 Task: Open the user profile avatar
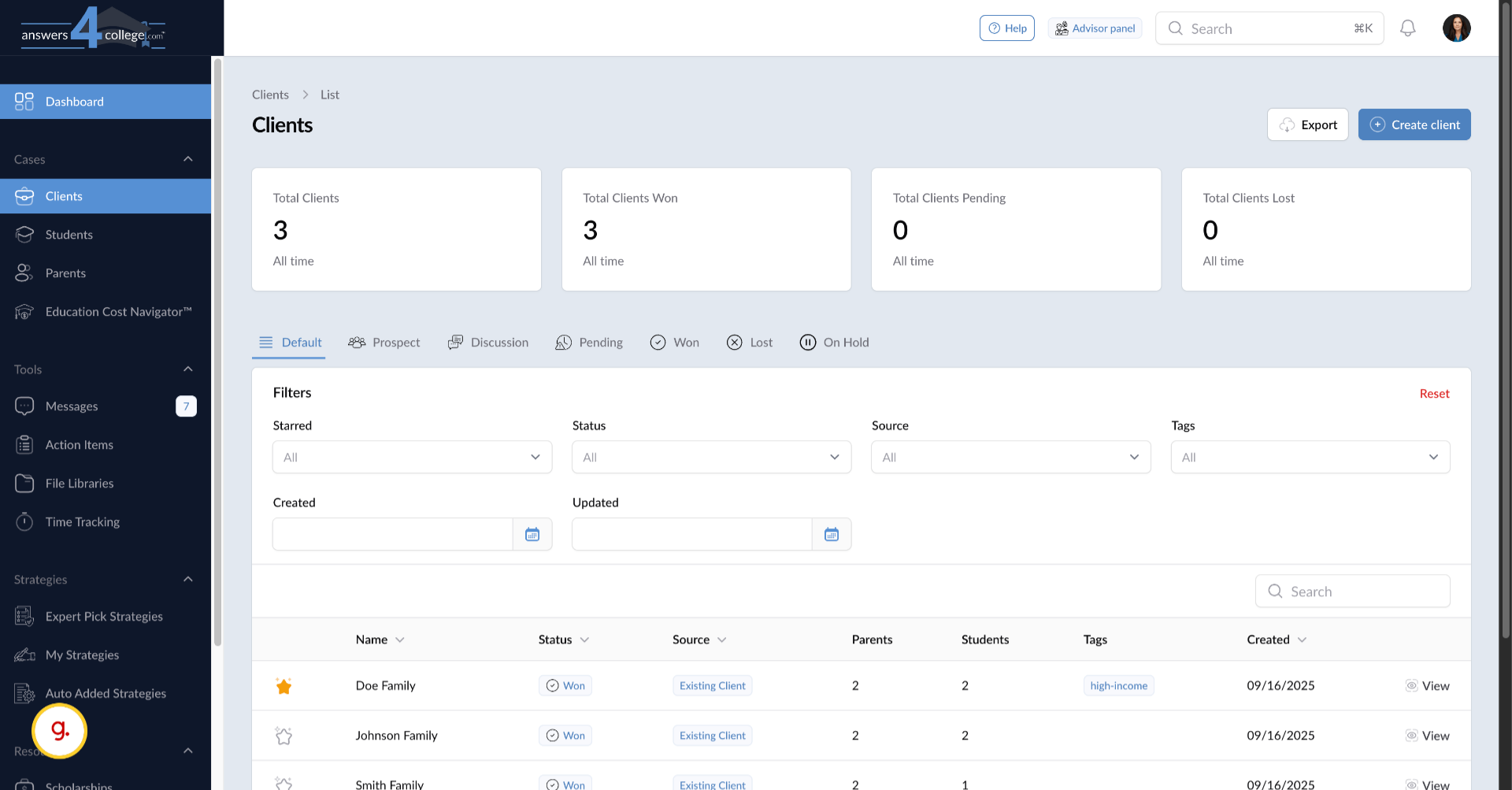click(x=1456, y=28)
